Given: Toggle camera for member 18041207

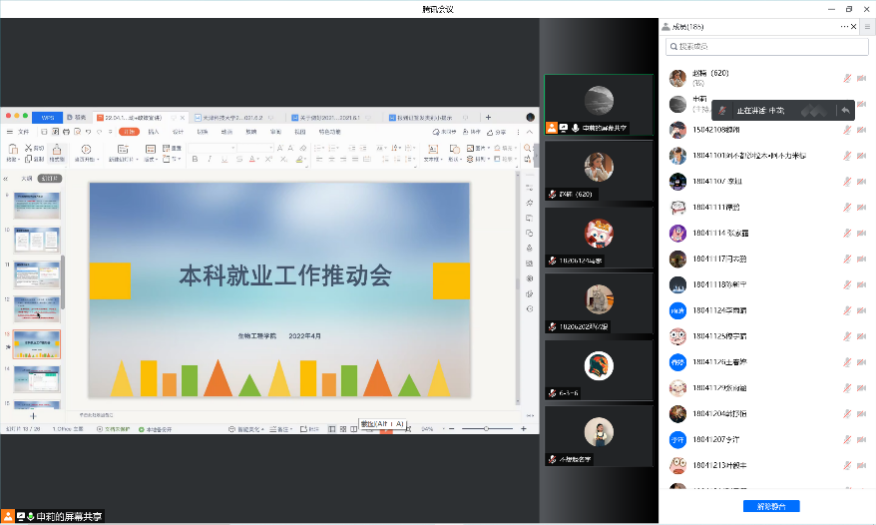Looking at the screenshot, I should click(x=861, y=438).
